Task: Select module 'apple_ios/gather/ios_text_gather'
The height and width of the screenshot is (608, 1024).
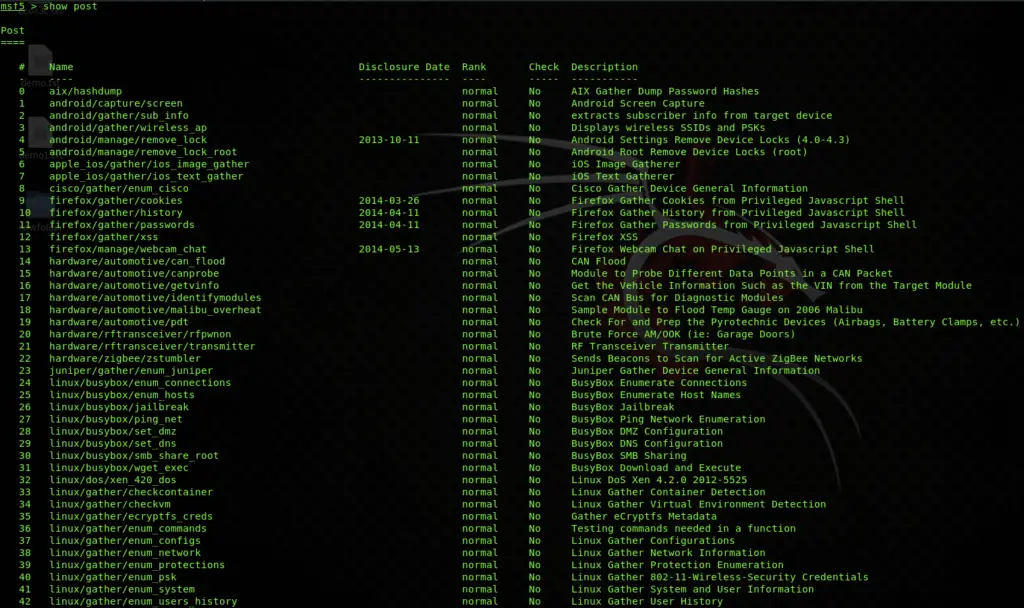Action: [146, 176]
